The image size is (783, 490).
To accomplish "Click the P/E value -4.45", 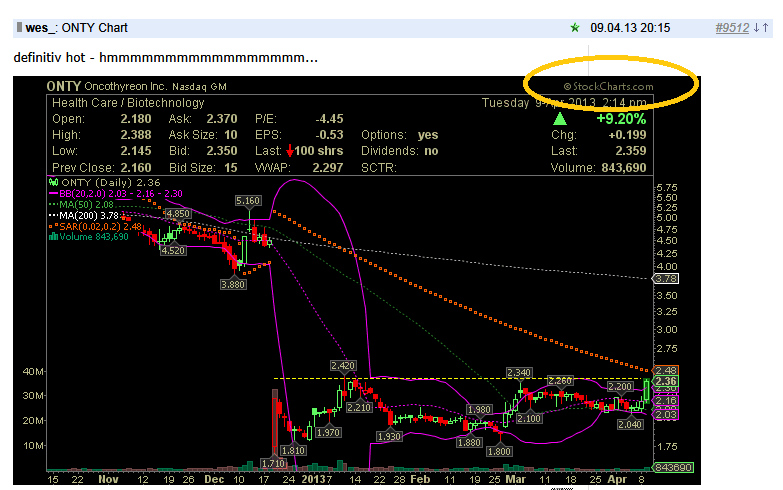I will 329,119.
